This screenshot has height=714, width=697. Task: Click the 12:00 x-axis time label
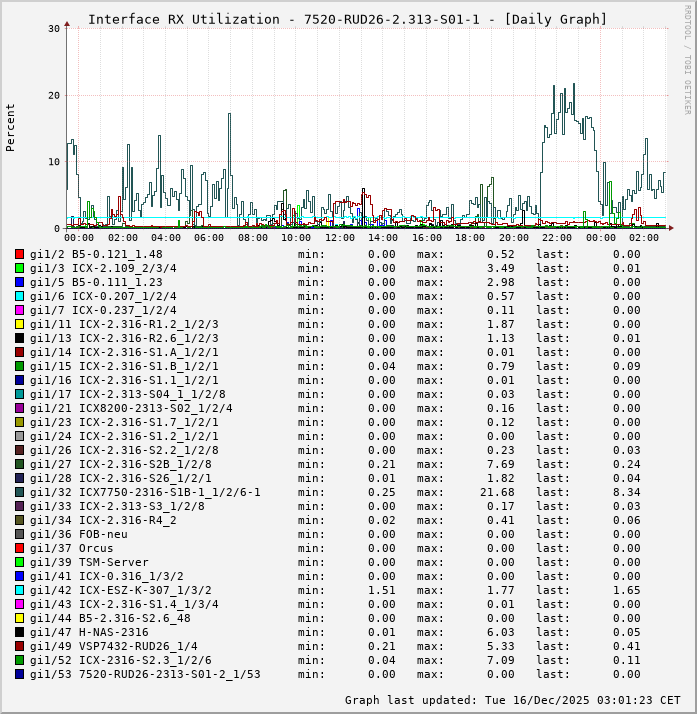(x=340, y=238)
